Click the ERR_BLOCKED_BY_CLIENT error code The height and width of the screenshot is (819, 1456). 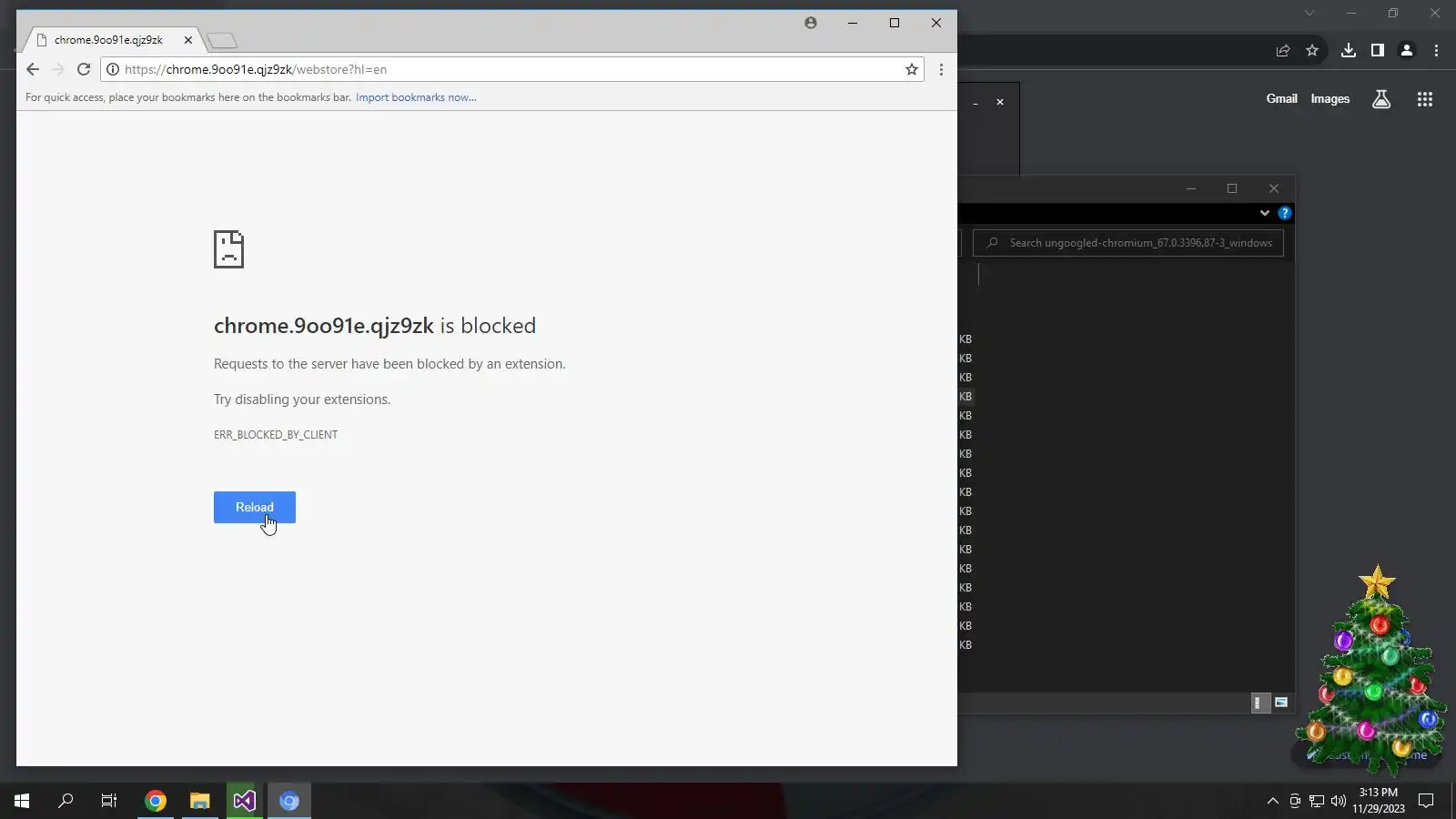click(x=276, y=435)
